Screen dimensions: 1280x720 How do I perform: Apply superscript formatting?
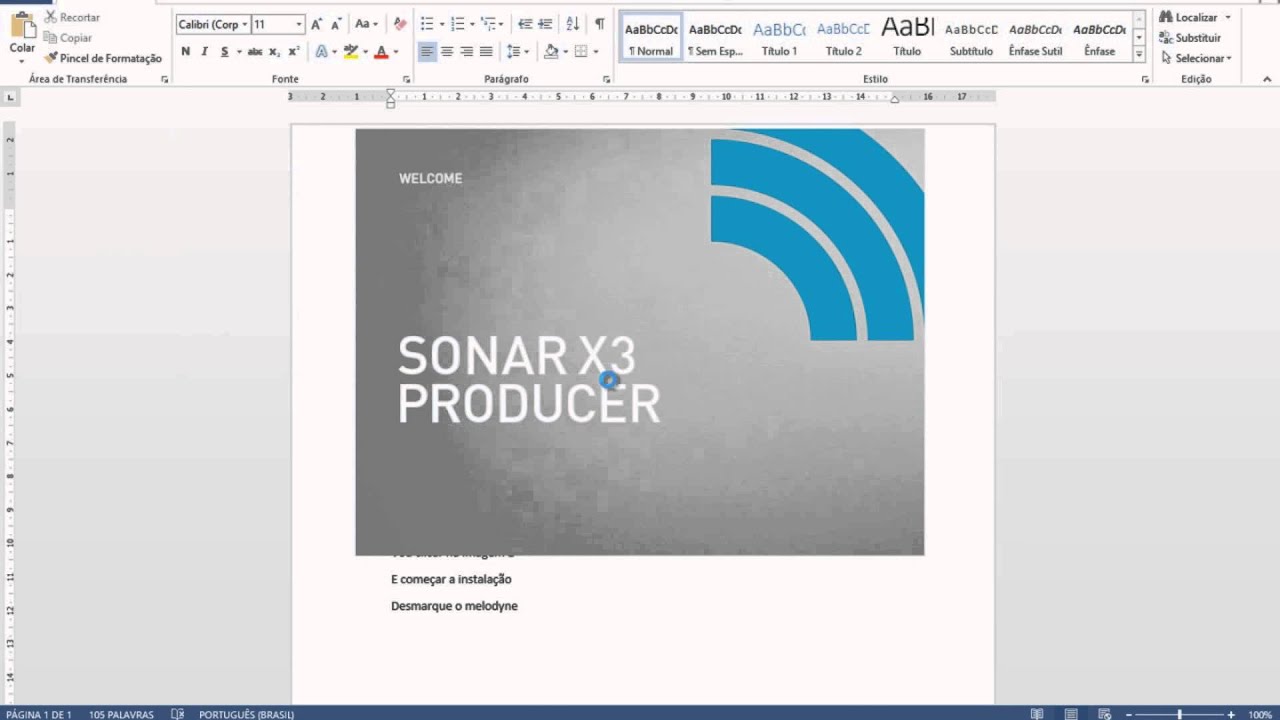coord(294,51)
